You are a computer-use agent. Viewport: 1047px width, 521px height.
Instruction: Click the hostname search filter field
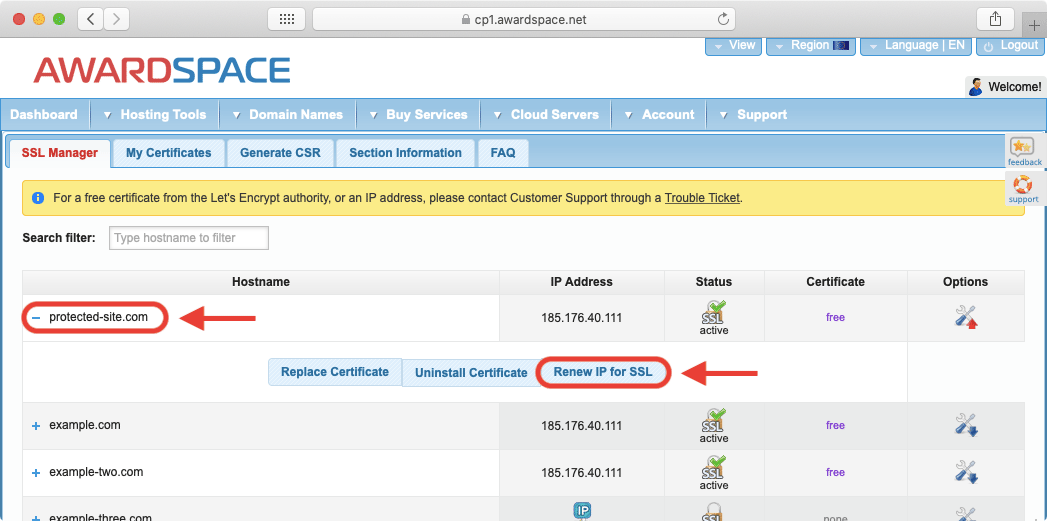189,238
